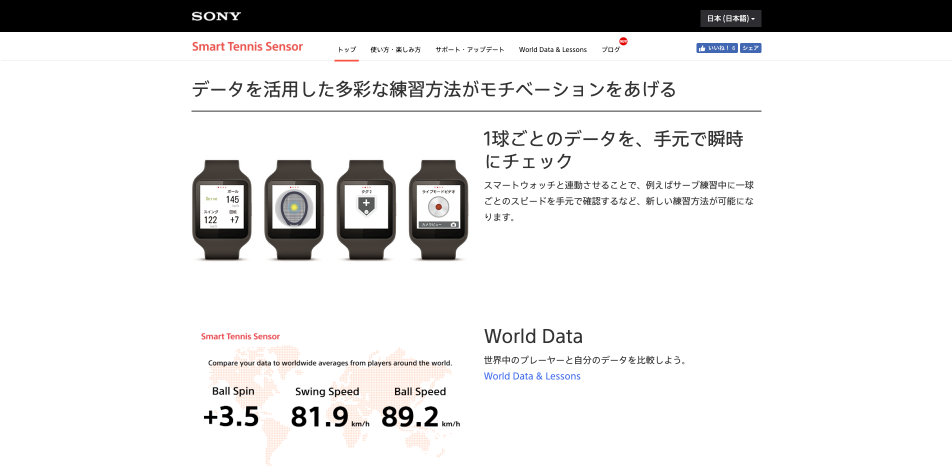Click the Facebook いいね! like button
The height and width of the screenshot is (473, 952).
(x=716, y=48)
